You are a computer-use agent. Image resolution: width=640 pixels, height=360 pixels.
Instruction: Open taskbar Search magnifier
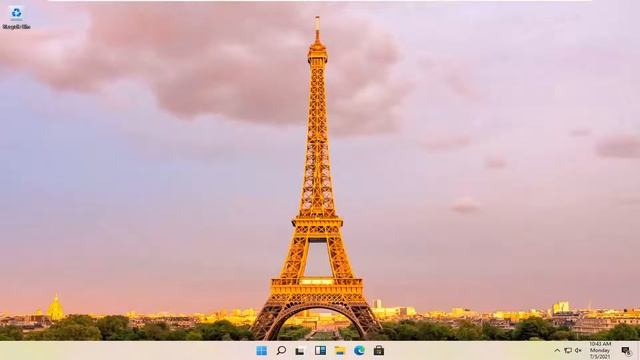click(281, 351)
